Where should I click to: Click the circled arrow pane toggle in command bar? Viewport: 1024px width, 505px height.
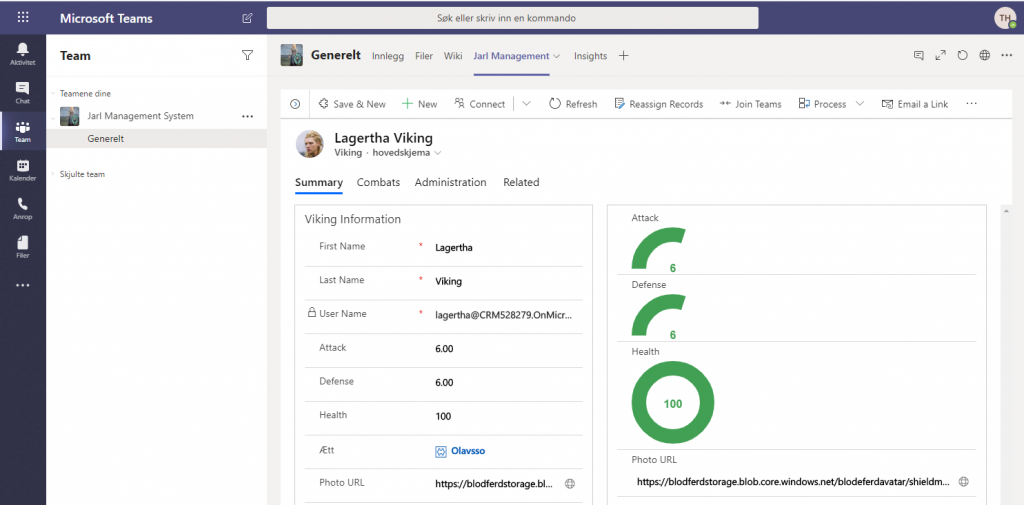coord(295,104)
